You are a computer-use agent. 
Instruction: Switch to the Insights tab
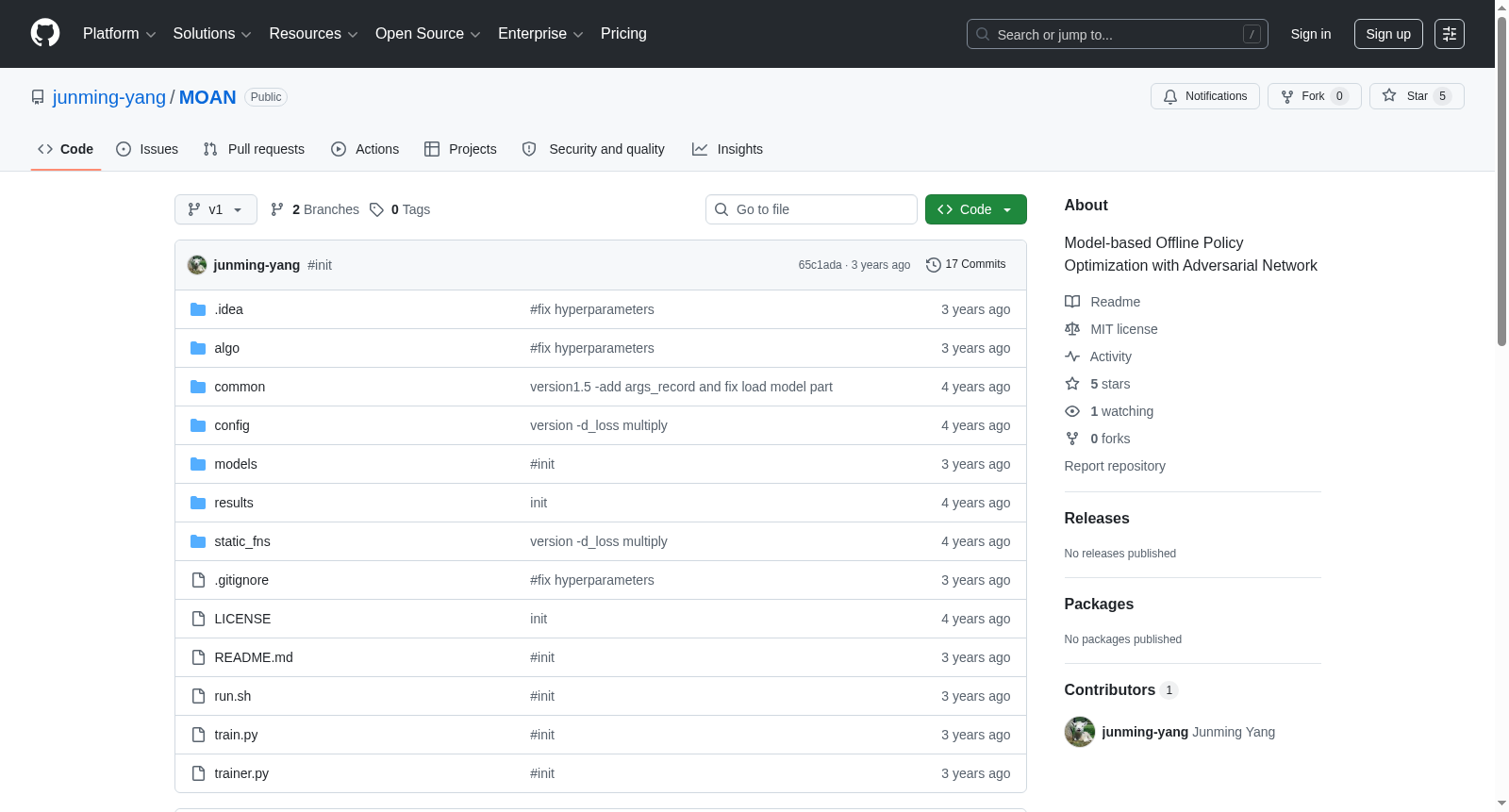(x=727, y=149)
